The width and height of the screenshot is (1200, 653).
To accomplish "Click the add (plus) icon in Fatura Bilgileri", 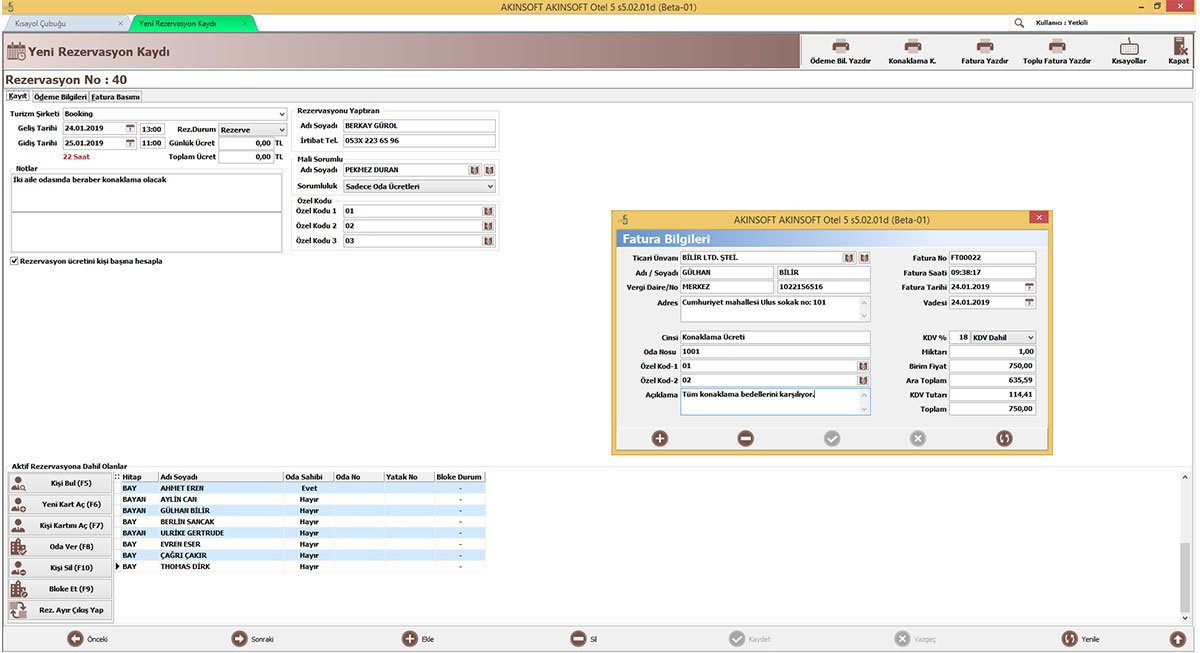I will point(660,438).
